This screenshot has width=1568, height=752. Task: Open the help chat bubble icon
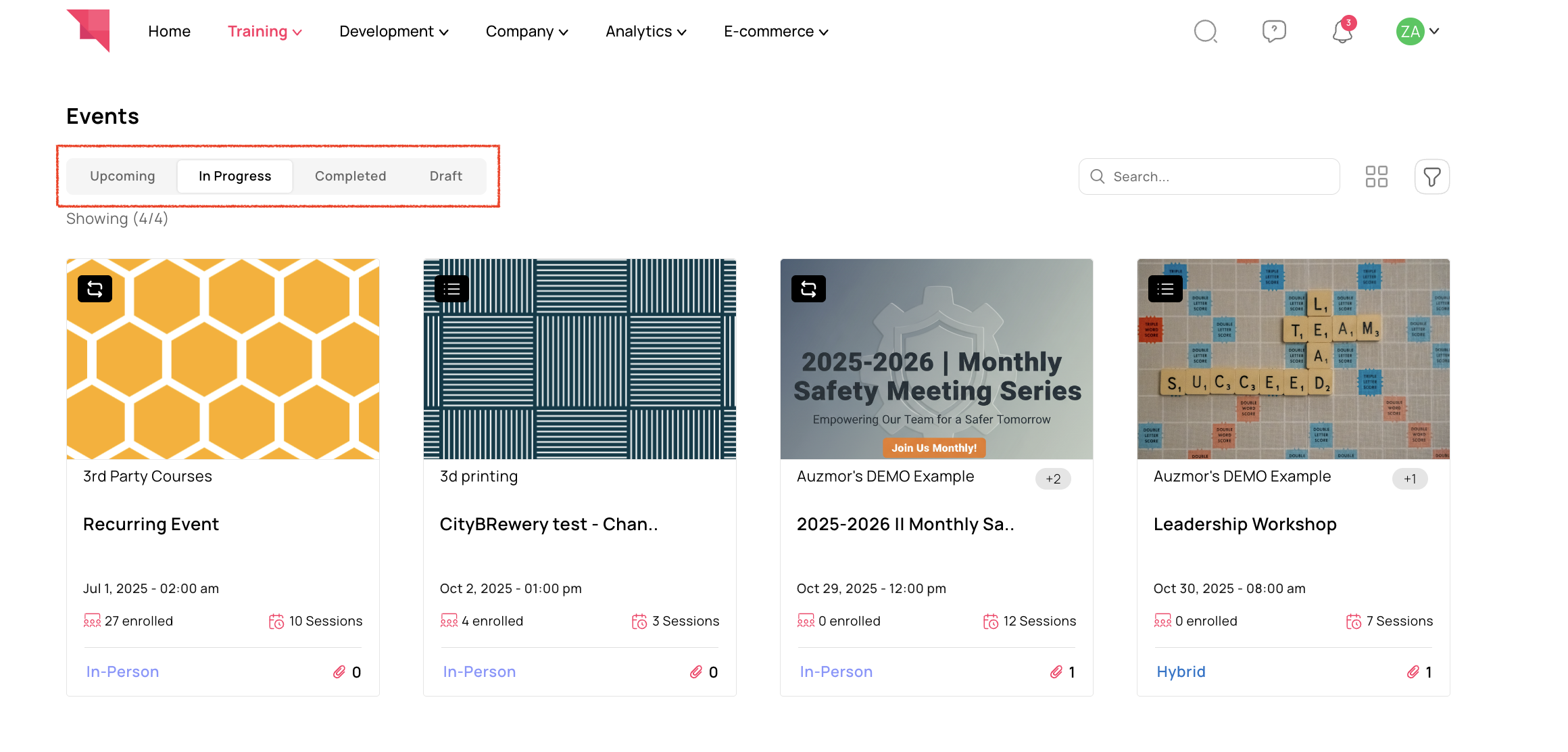[1274, 31]
